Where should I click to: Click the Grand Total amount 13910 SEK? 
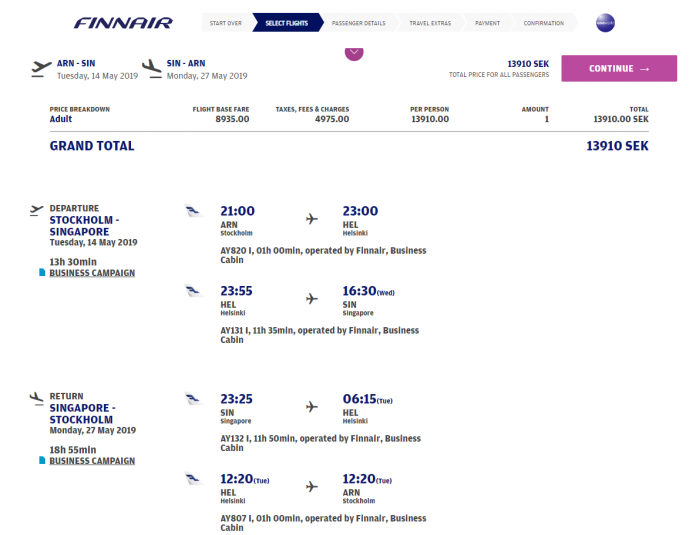click(617, 146)
